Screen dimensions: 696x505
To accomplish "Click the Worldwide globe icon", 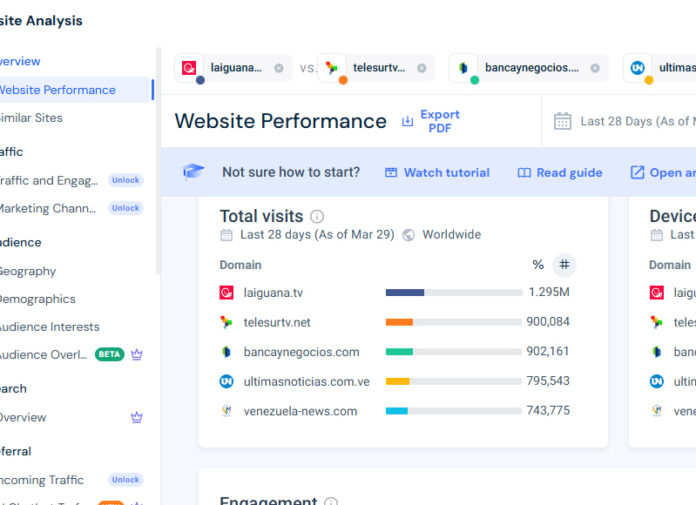I will click(x=408, y=235).
